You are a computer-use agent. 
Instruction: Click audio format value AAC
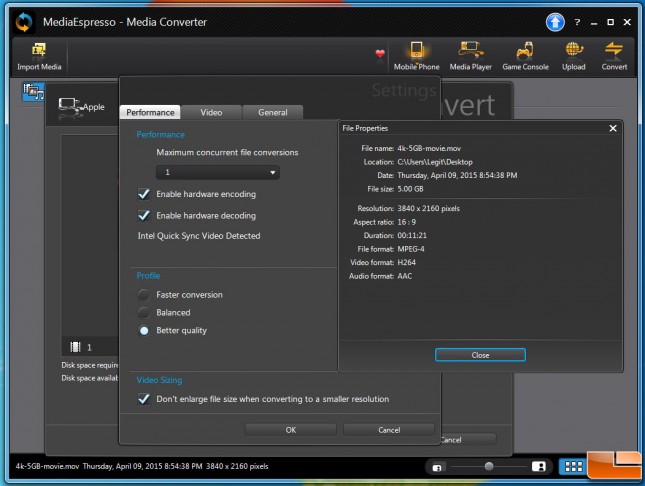tap(404, 276)
